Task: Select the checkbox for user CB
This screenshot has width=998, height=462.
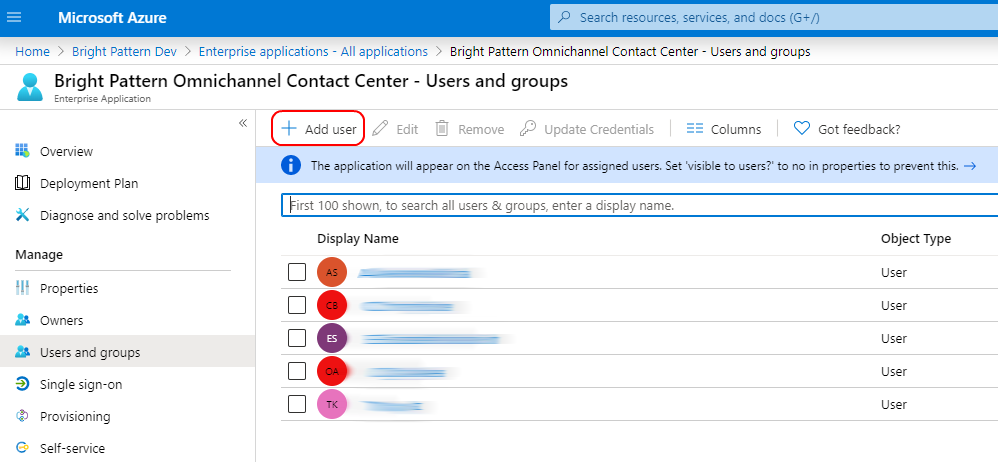Action: point(297,305)
